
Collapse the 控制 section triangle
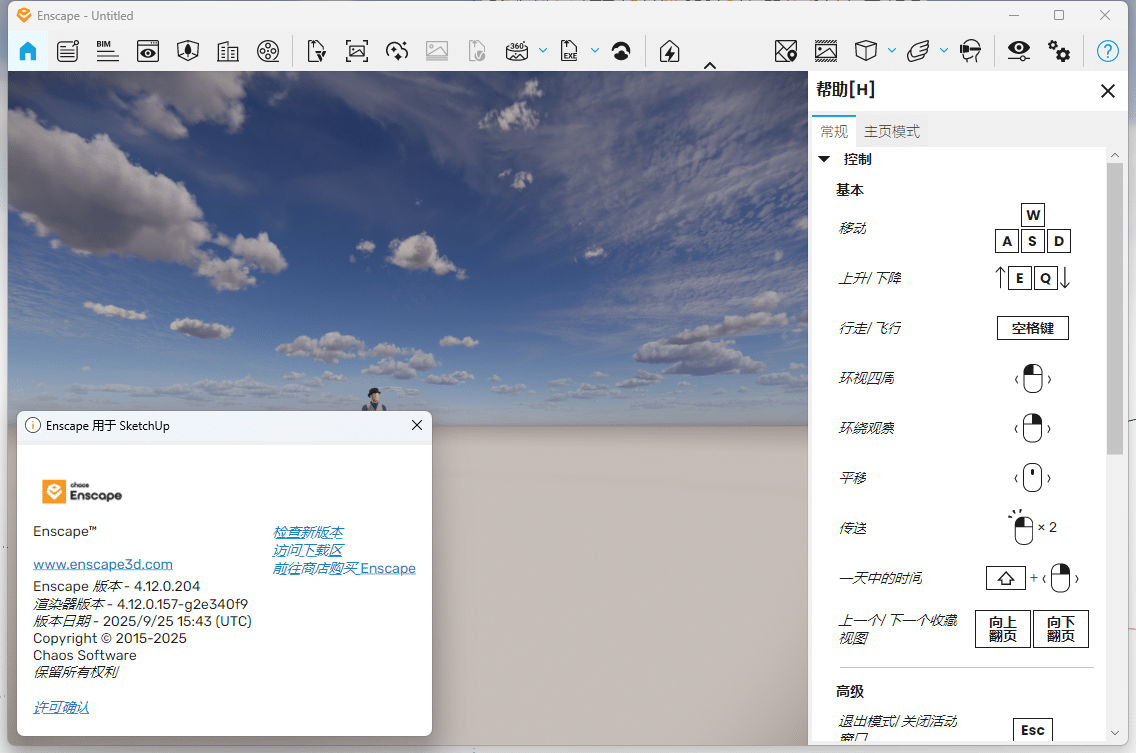click(824, 159)
